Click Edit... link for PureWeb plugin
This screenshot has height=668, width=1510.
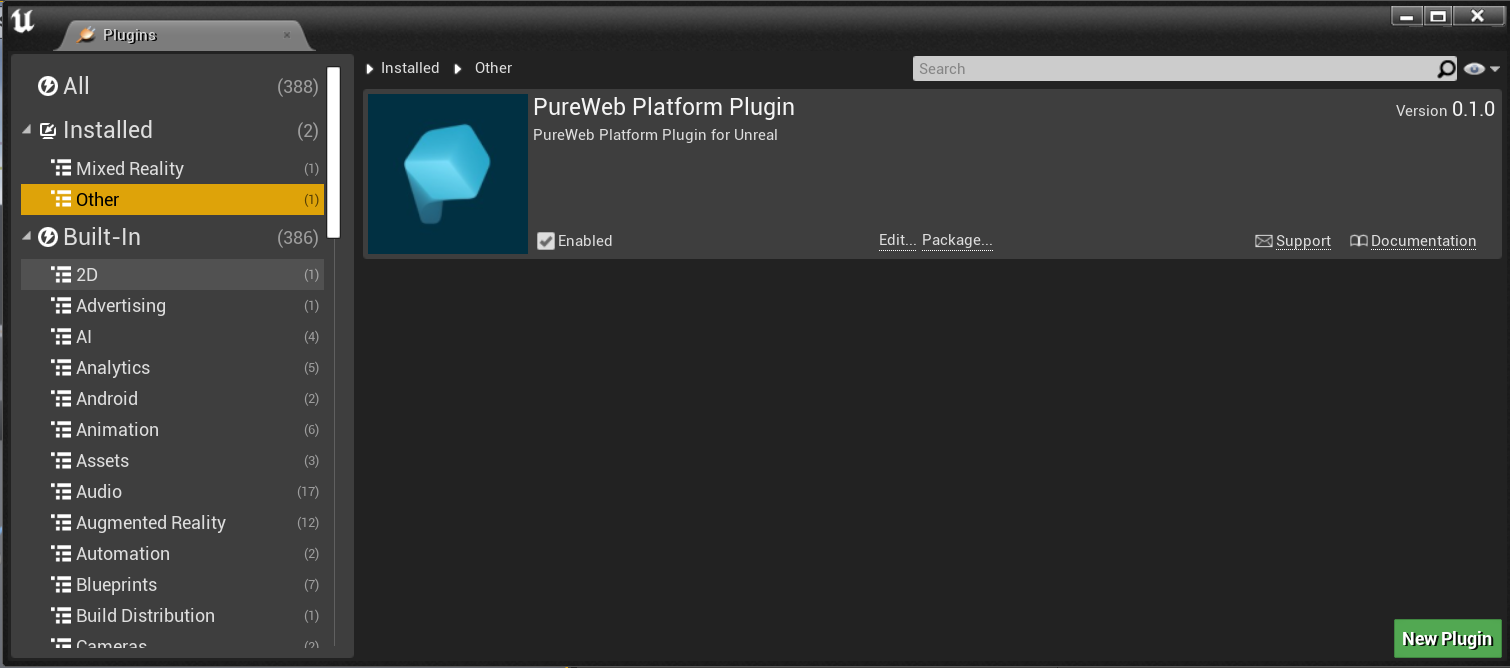[x=897, y=240]
